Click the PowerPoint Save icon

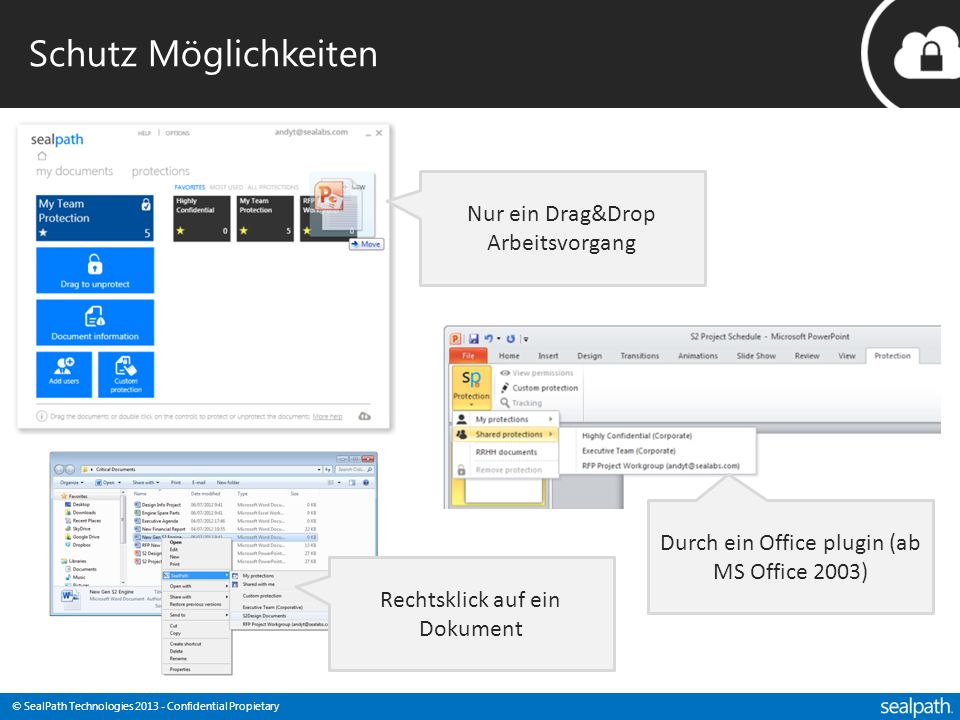(x=473, y=338)
